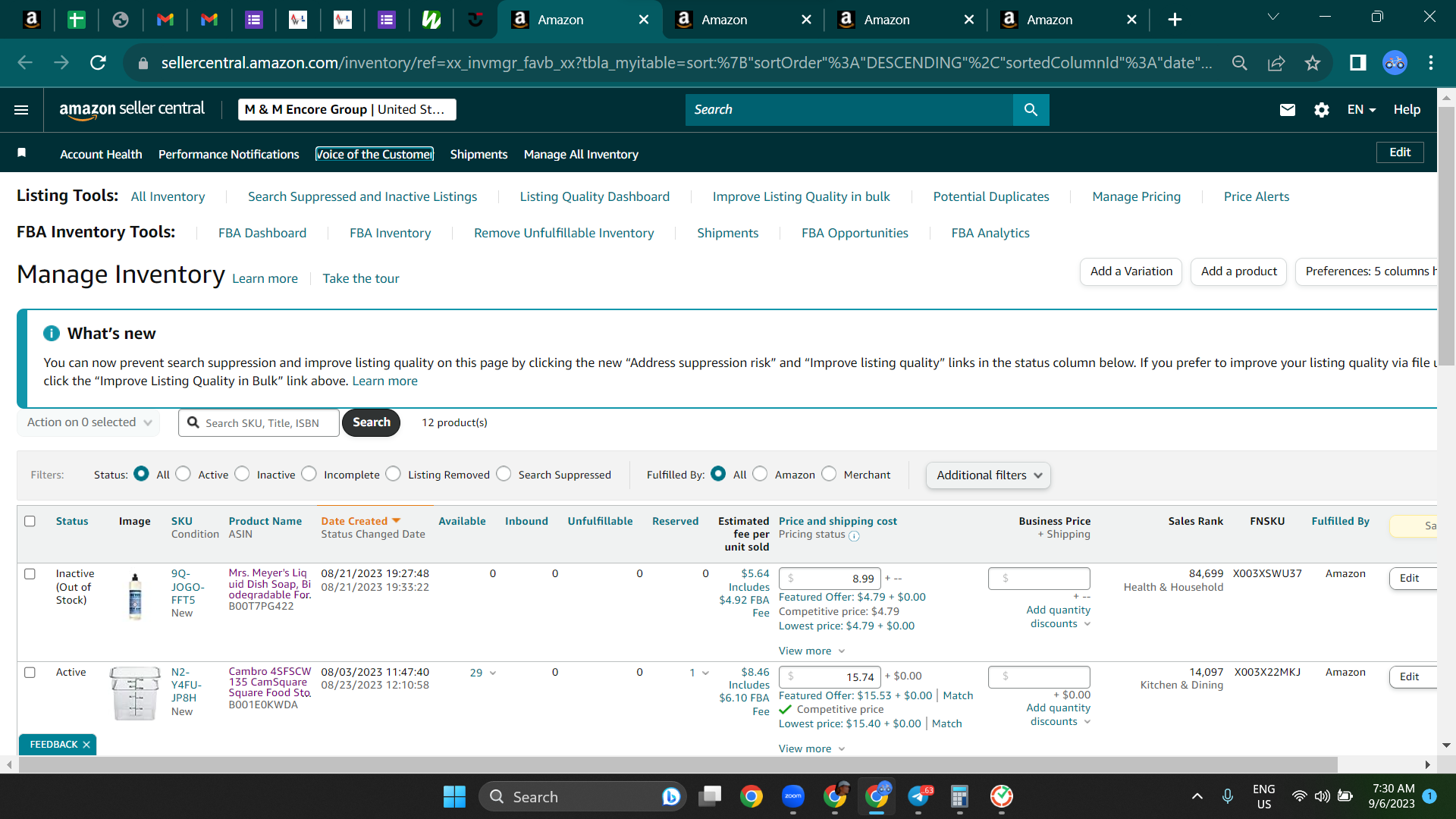The height and width of the screenshot is (819, 1456).
Task: Open the Listing Quality Dashboard
Action: pos(595,197)
